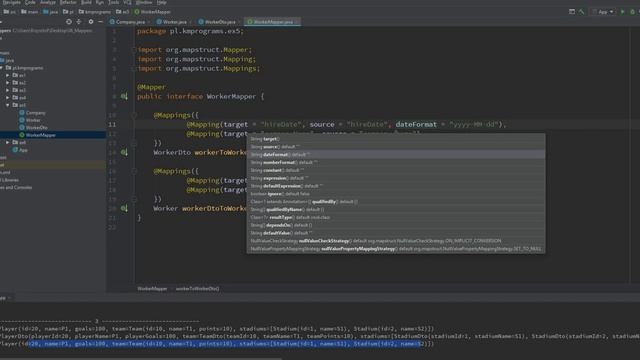640x360 pixels.
Task: Expand the ex6 package folder
Action: [x=8, y=142]
